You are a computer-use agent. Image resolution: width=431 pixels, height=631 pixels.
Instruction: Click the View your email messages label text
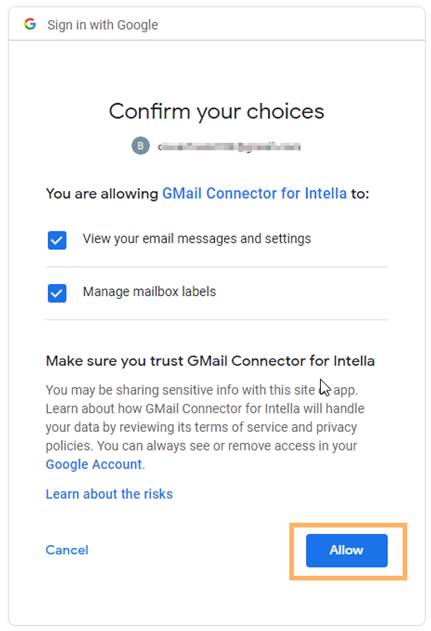coord(197,239)
